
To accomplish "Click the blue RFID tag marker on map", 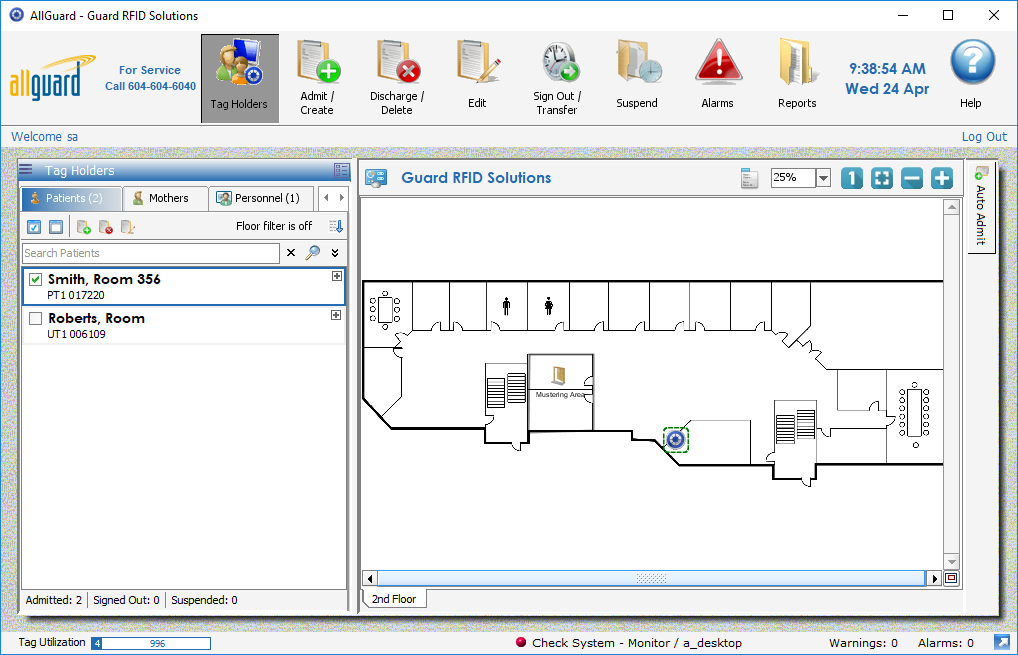I will click(676, 440).
